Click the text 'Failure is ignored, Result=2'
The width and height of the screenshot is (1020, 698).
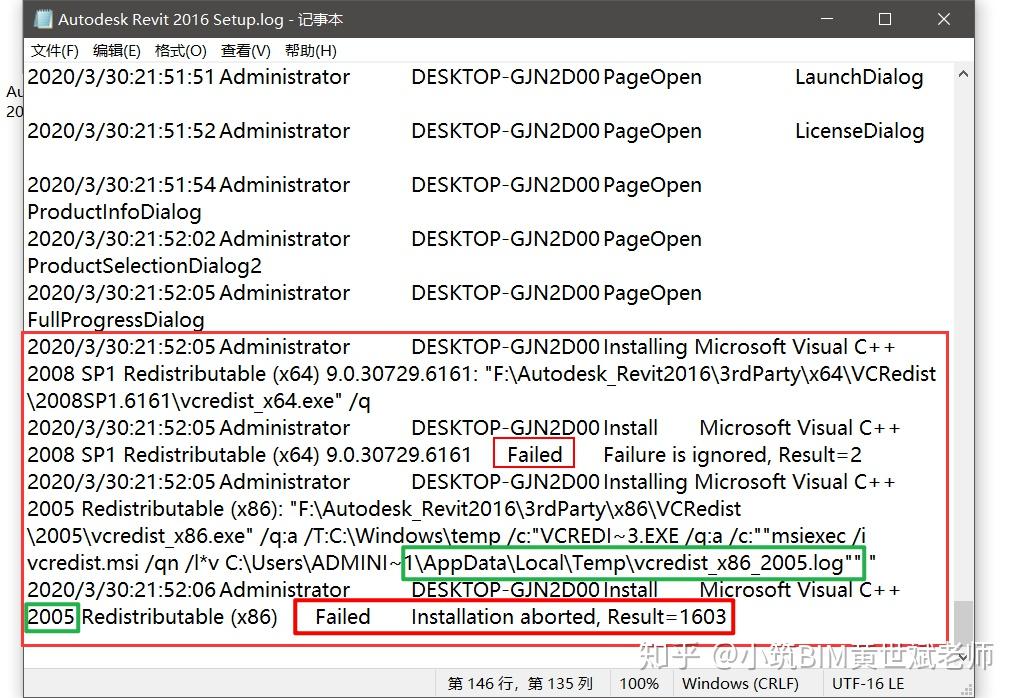click(732, 455)
